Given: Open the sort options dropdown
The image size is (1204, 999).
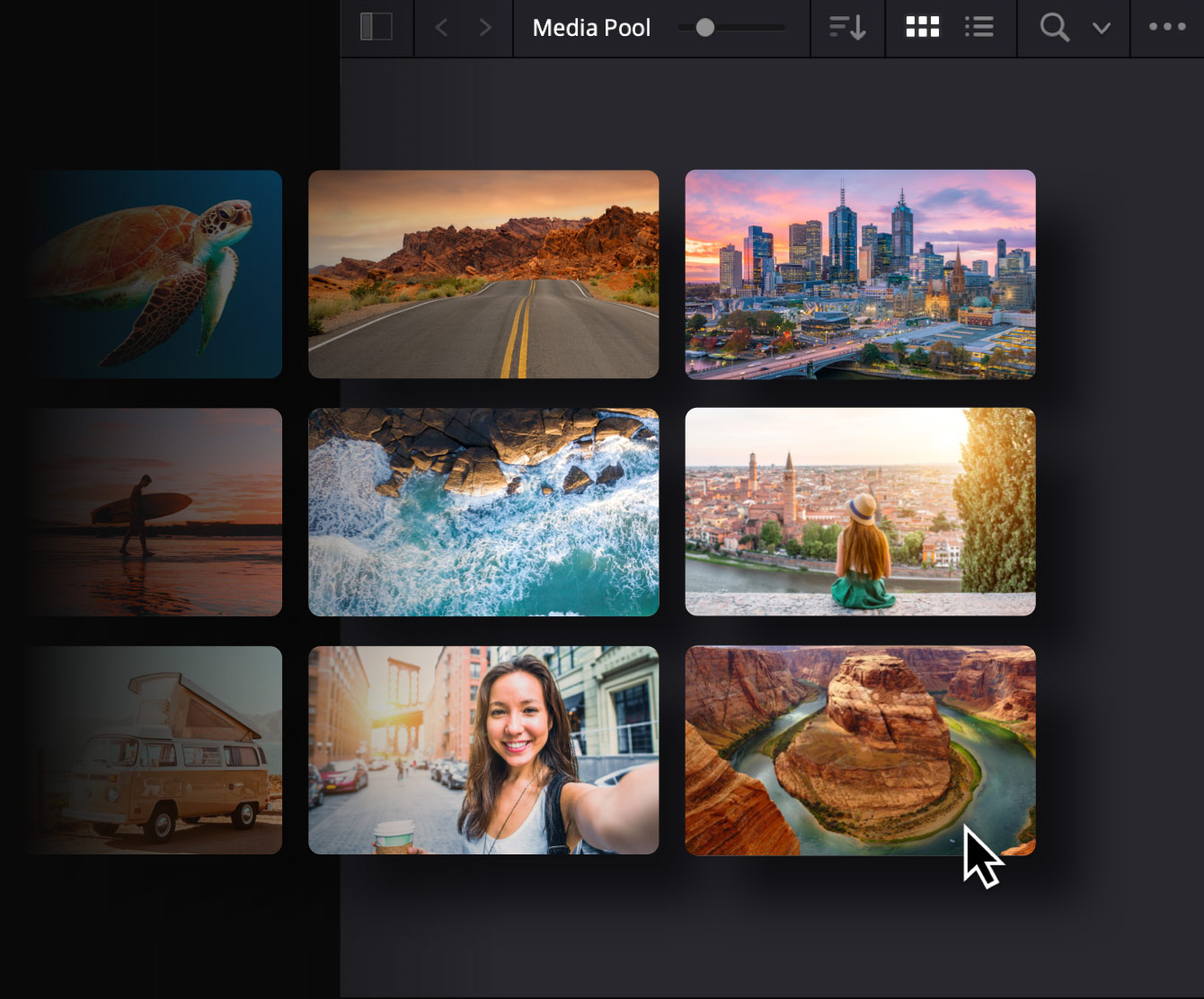Looking at the screenshot, I should tap(846, 27).
